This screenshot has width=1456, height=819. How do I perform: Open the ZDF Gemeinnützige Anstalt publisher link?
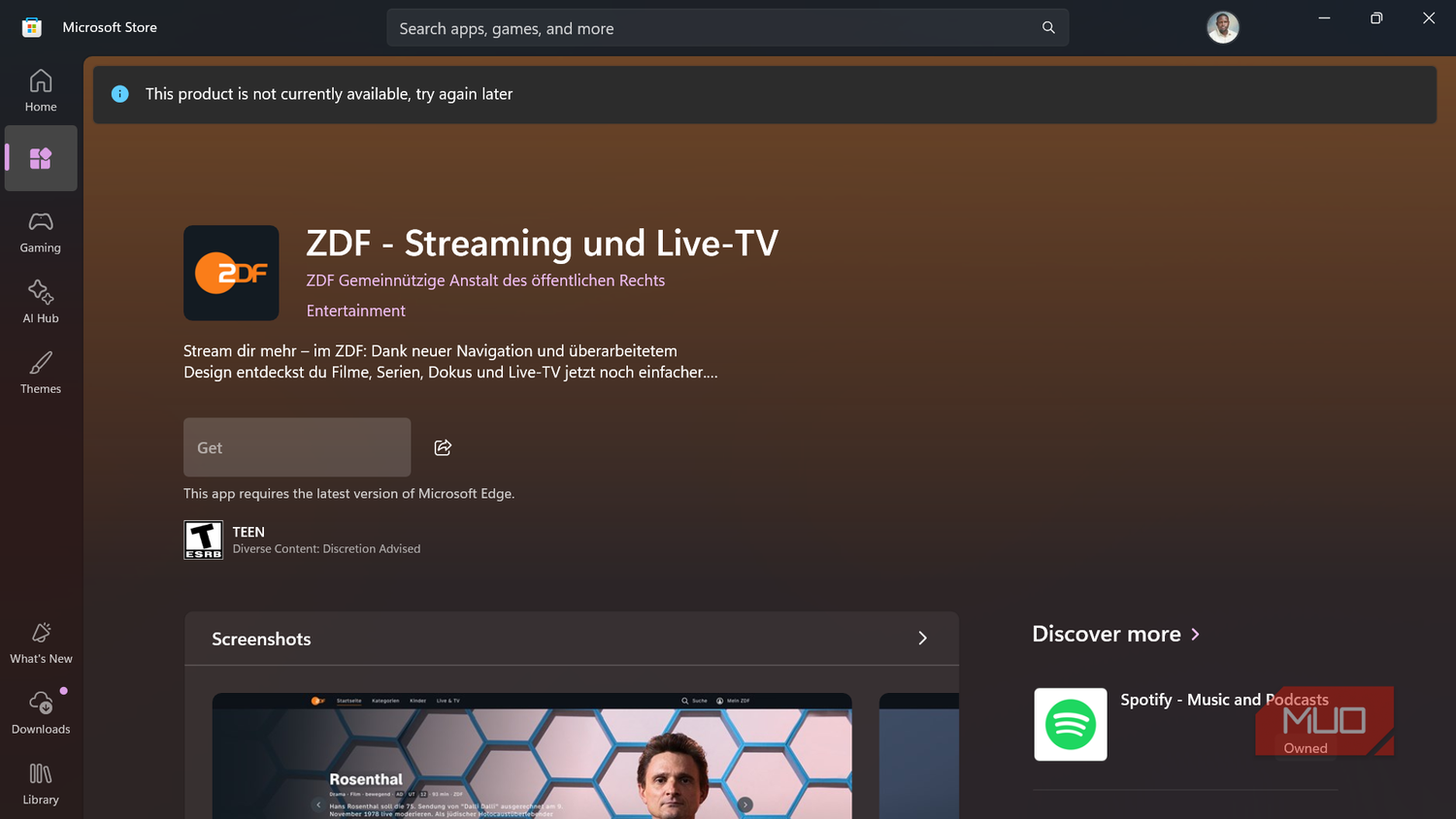coord(485,280)
